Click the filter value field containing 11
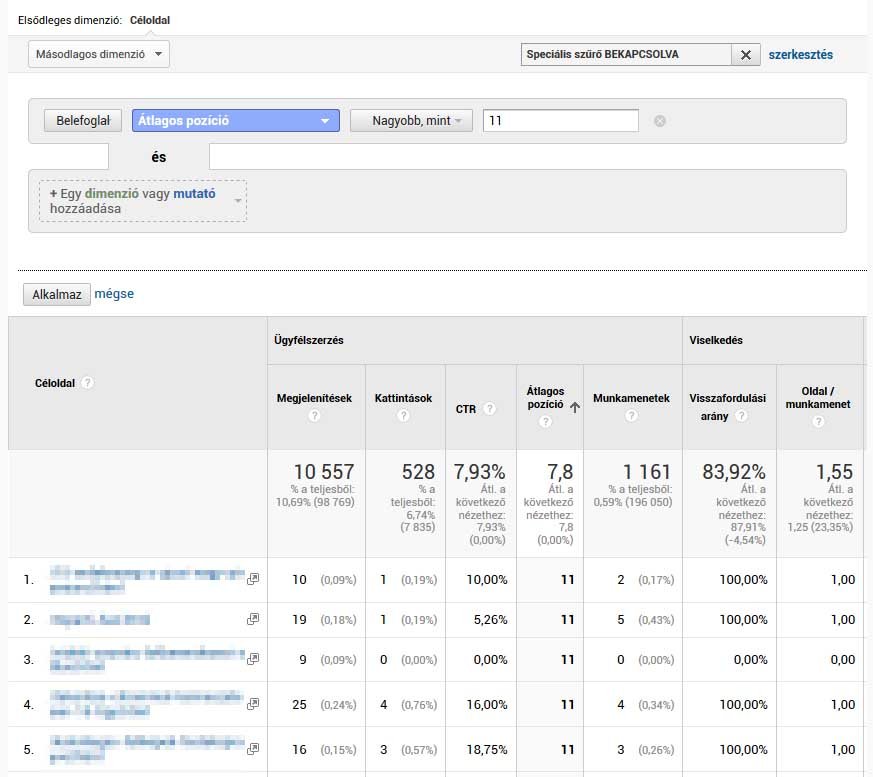Screen dimensions: 873x777 point(560,121)
